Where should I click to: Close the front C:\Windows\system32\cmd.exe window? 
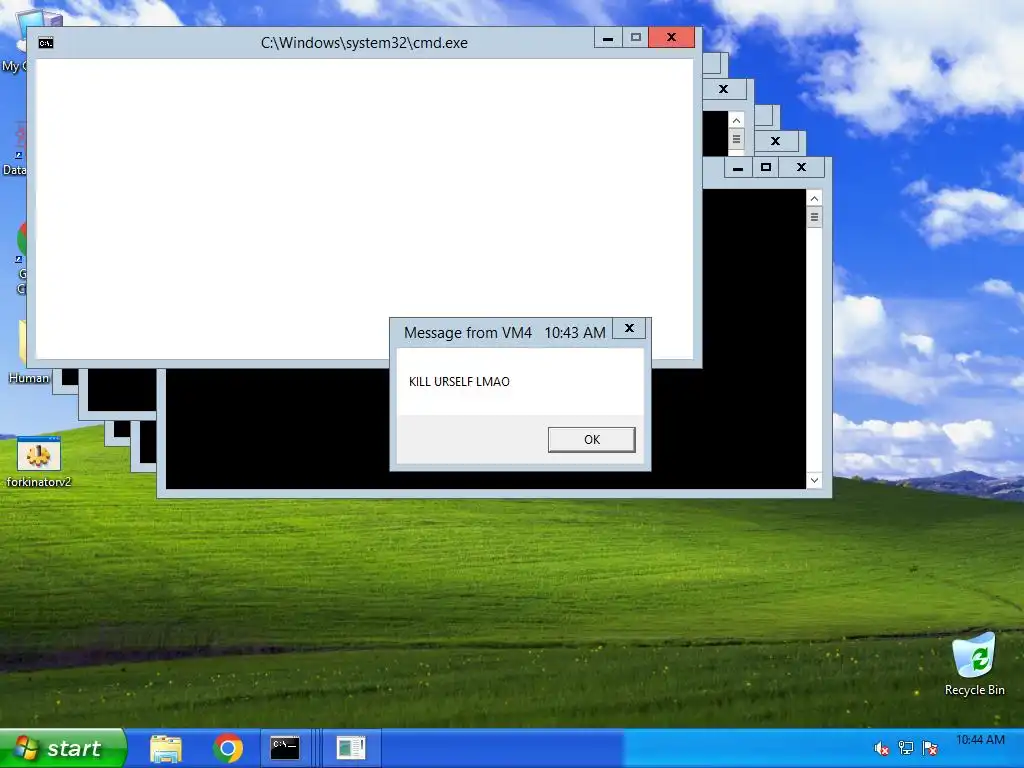point(671,38)
